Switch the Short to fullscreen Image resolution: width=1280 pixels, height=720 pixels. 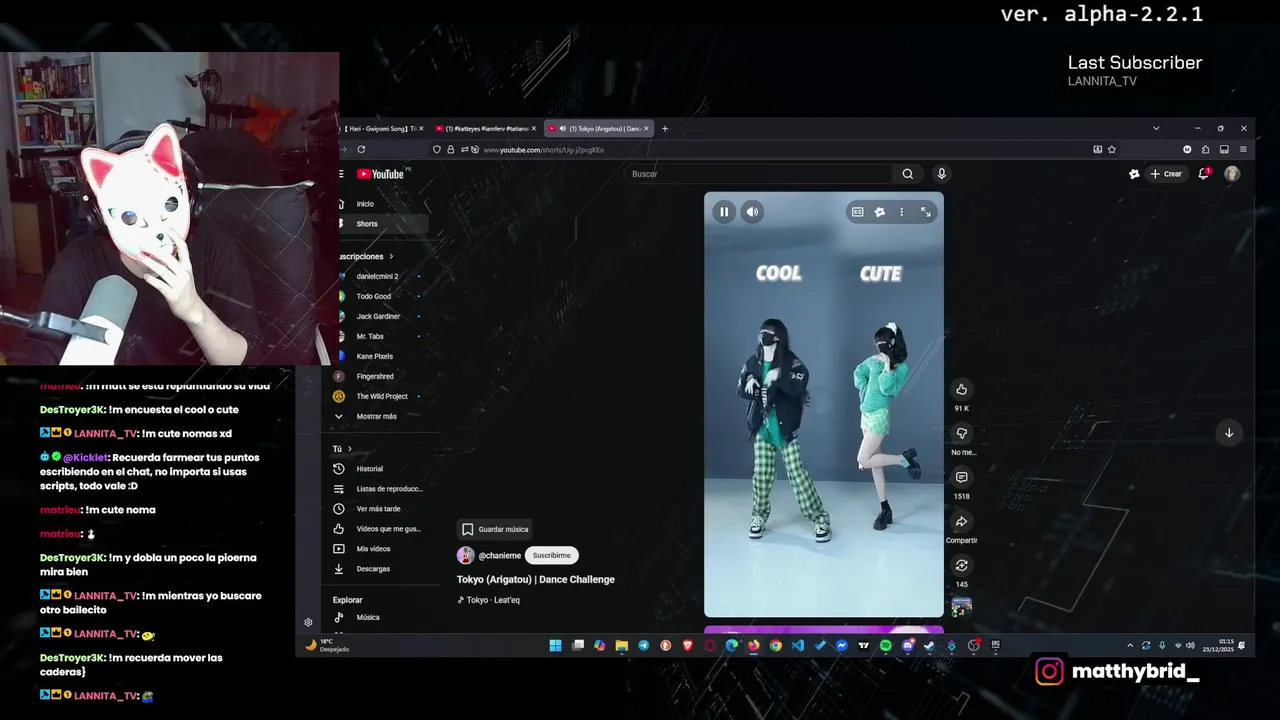(x=925, y=212)
